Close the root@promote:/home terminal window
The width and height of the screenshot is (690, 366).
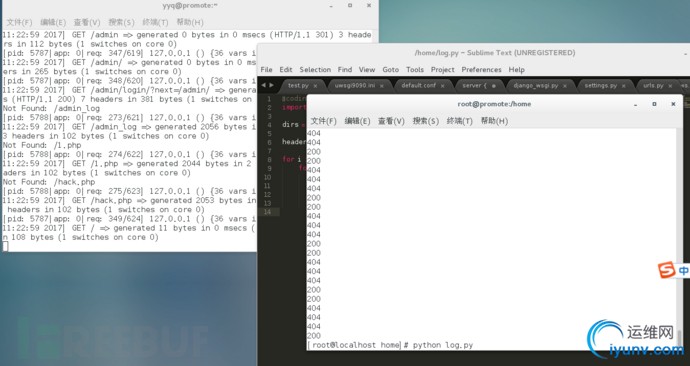point(673,104)
